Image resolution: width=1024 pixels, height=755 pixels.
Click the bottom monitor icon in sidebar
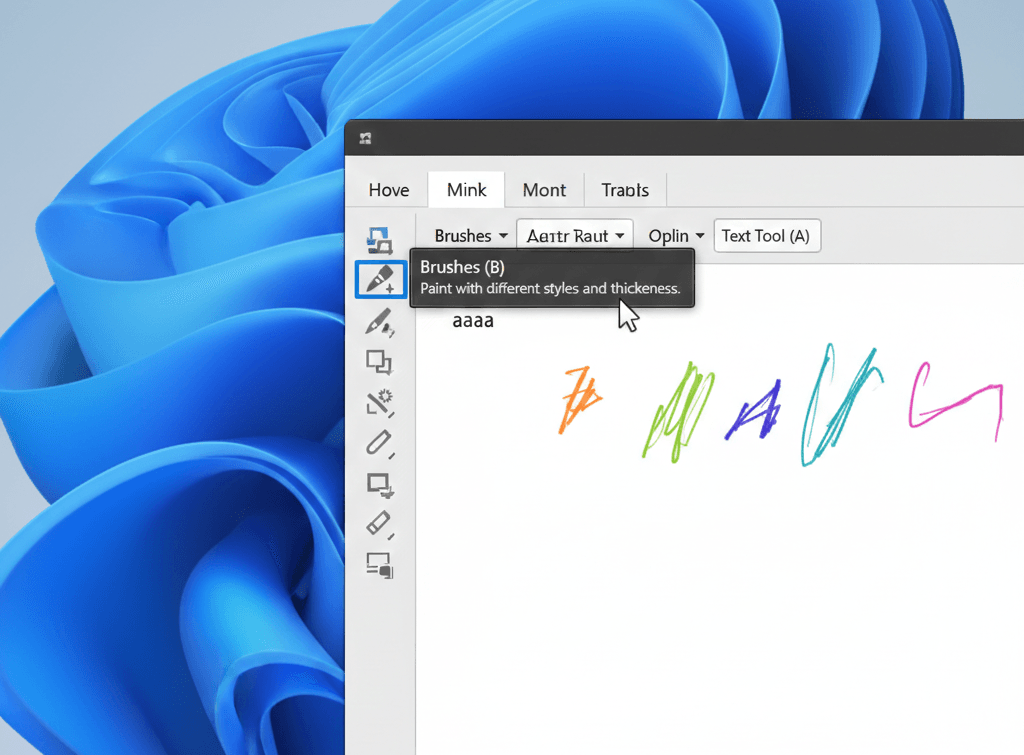[x=379, y=565]
